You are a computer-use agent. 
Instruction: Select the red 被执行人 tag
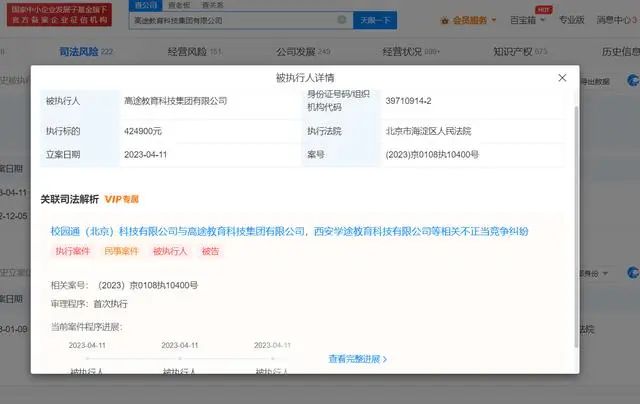tap(170, 251)
